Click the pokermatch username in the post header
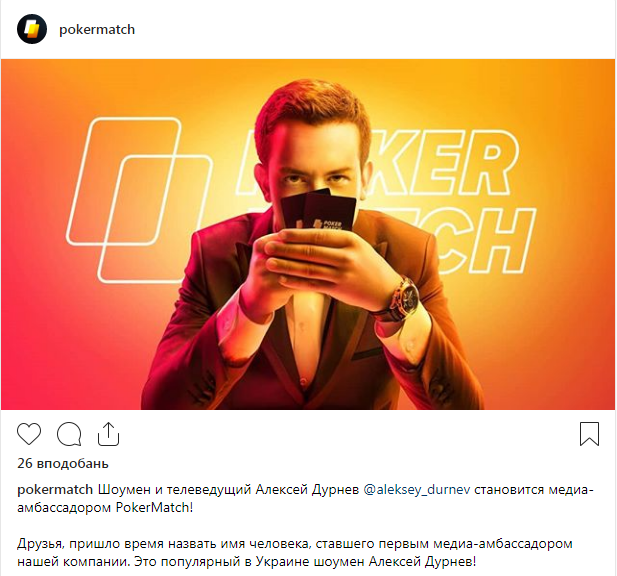The image size is (617, 576). [x=97, y=30]
